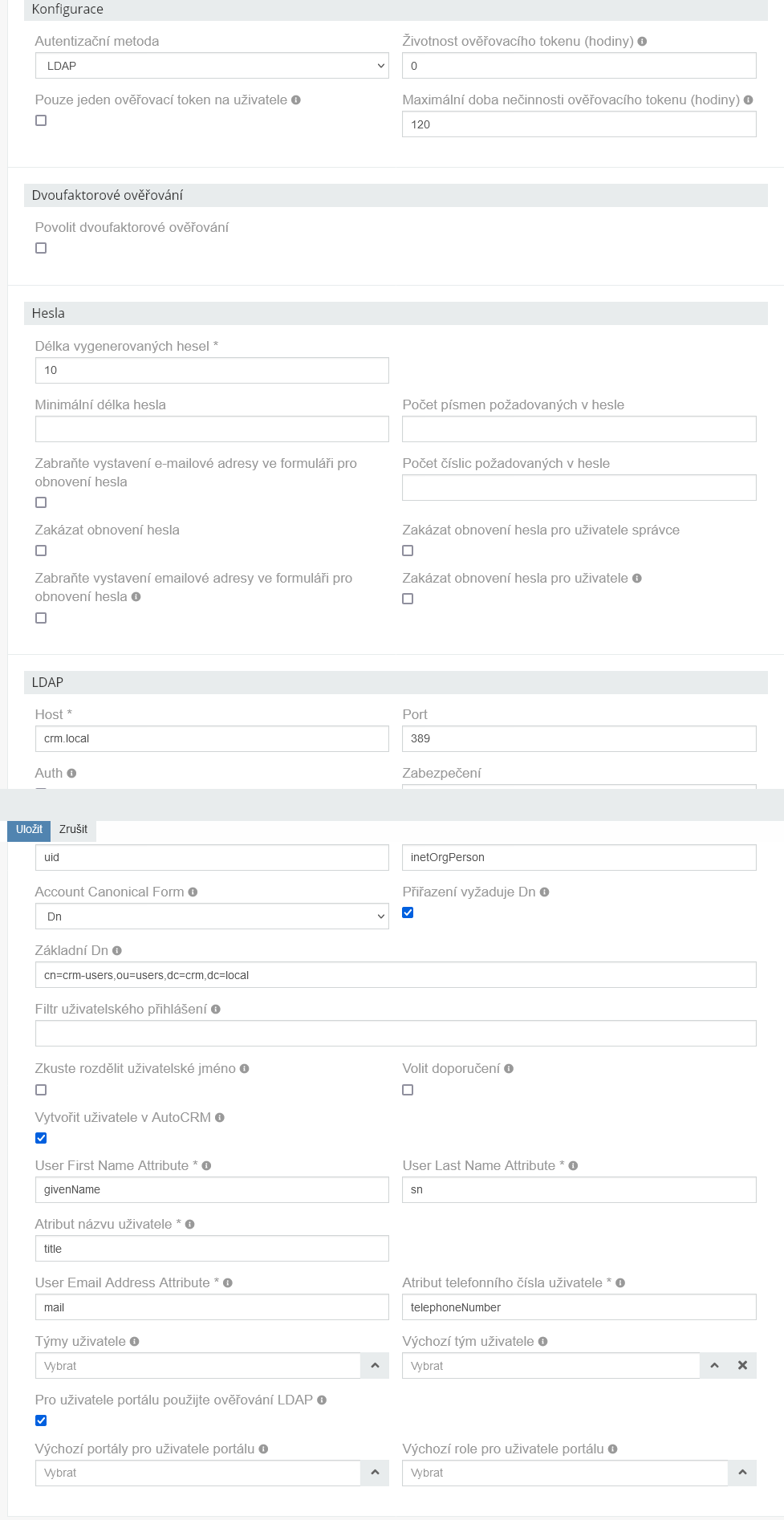
Task: Click info icon next to Základní Dn
Action: click(x=117, y=949)
